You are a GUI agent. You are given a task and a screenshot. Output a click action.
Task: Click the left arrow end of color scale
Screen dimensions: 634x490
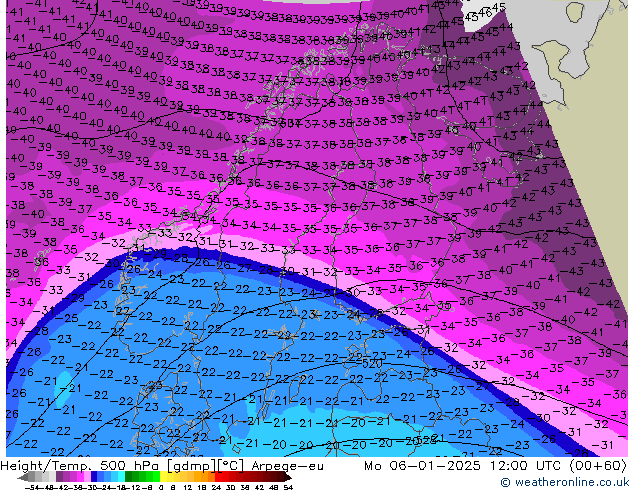(x=23, y=477)
